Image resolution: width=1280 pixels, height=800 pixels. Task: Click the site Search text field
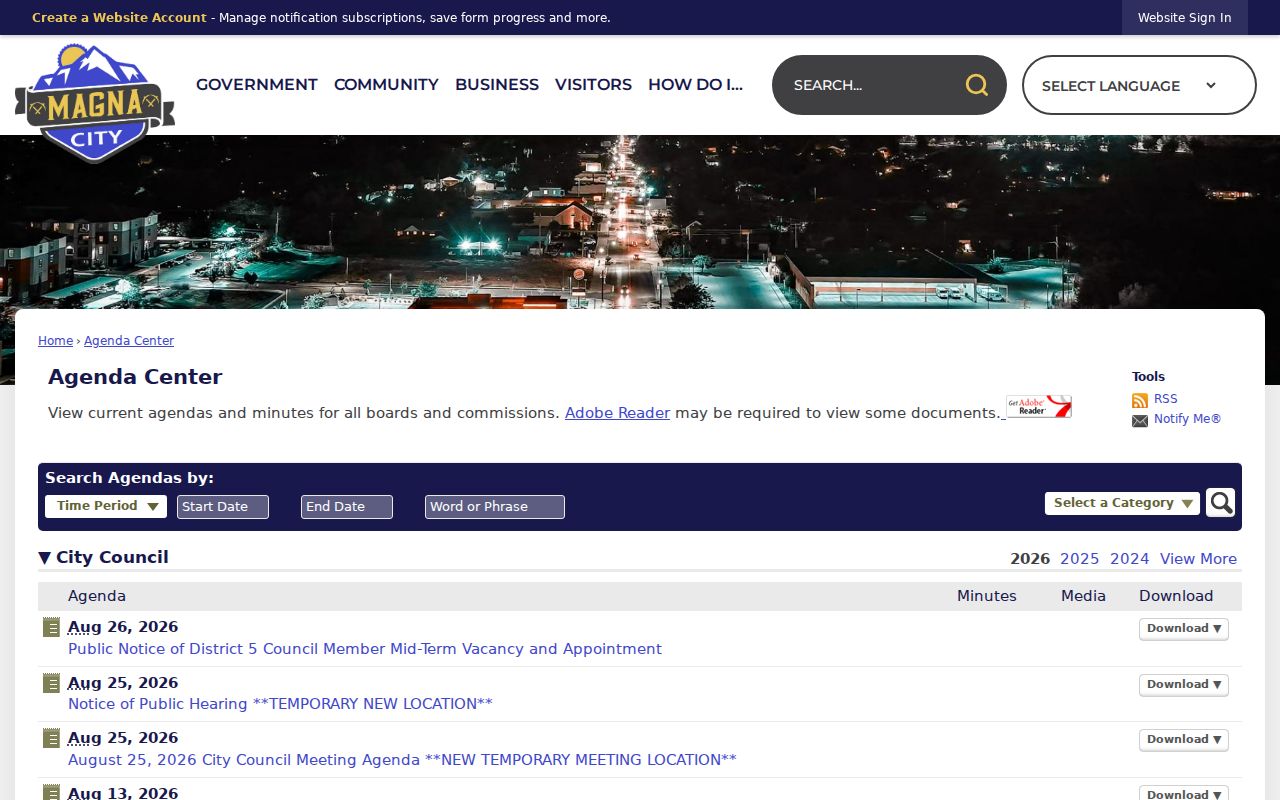point(870,85)
